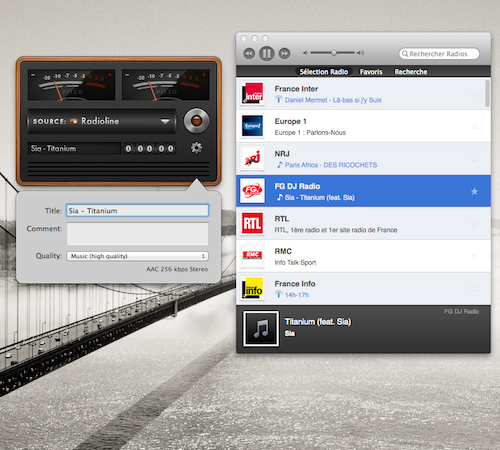Open Quality dropdown 'Music (high quality)'
The image size is (500, 450).
pos(137,256)
